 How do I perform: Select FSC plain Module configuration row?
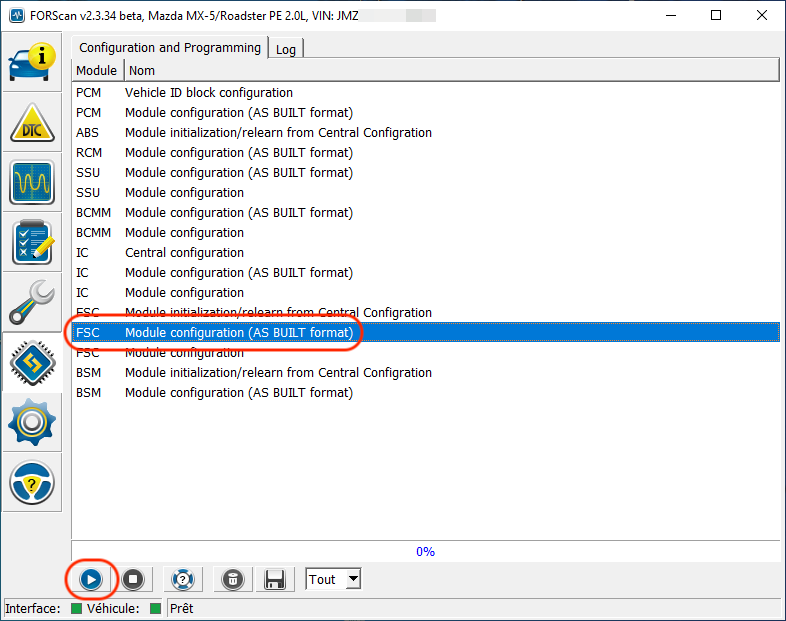tap(426, 353)
